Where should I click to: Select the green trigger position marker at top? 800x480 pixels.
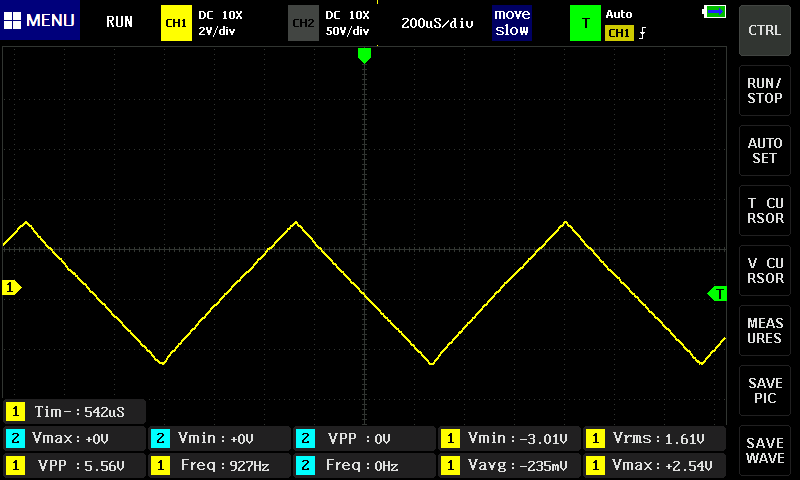pos(364,56)
